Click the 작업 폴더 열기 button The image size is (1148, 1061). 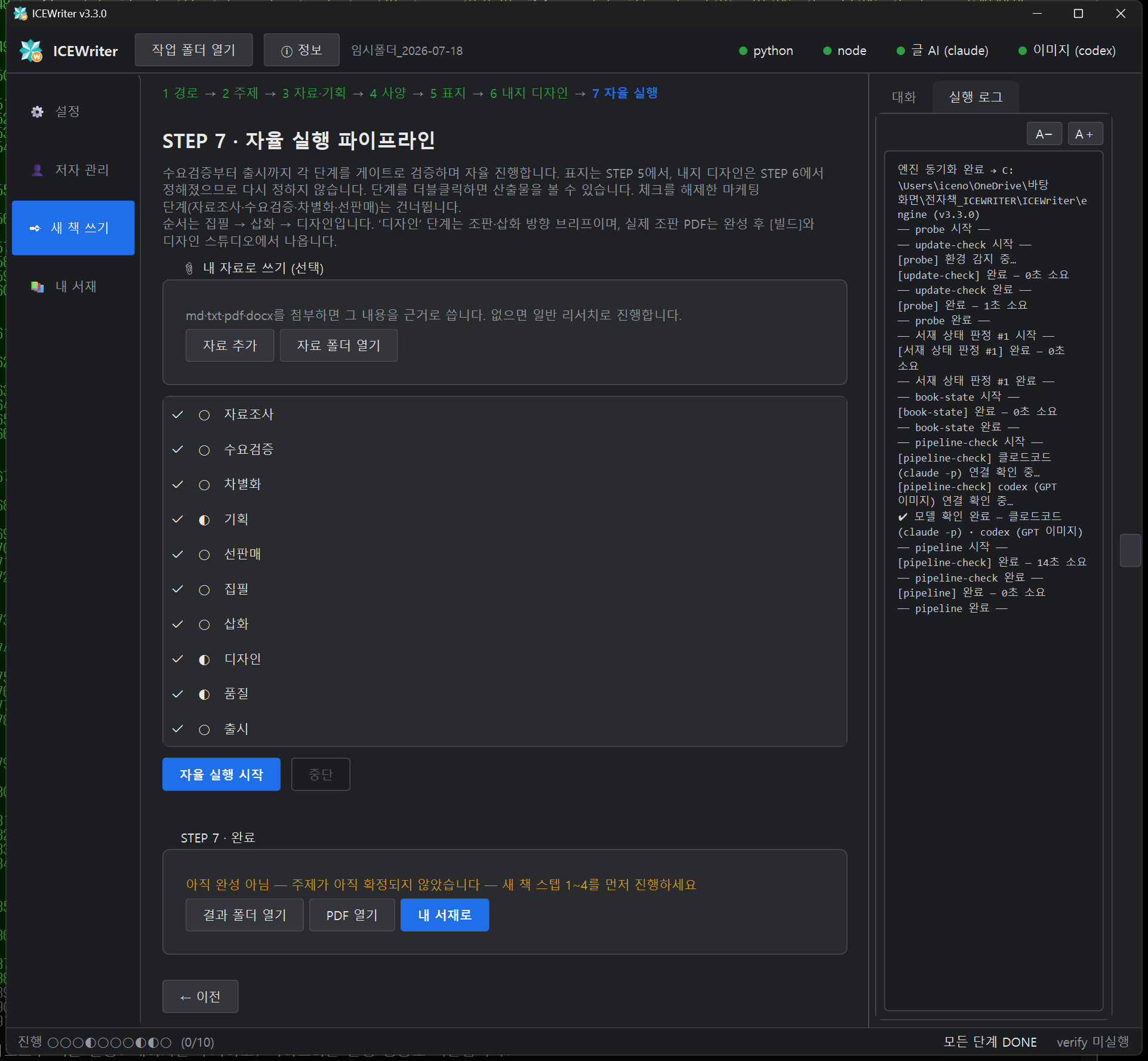coord(193,50)
